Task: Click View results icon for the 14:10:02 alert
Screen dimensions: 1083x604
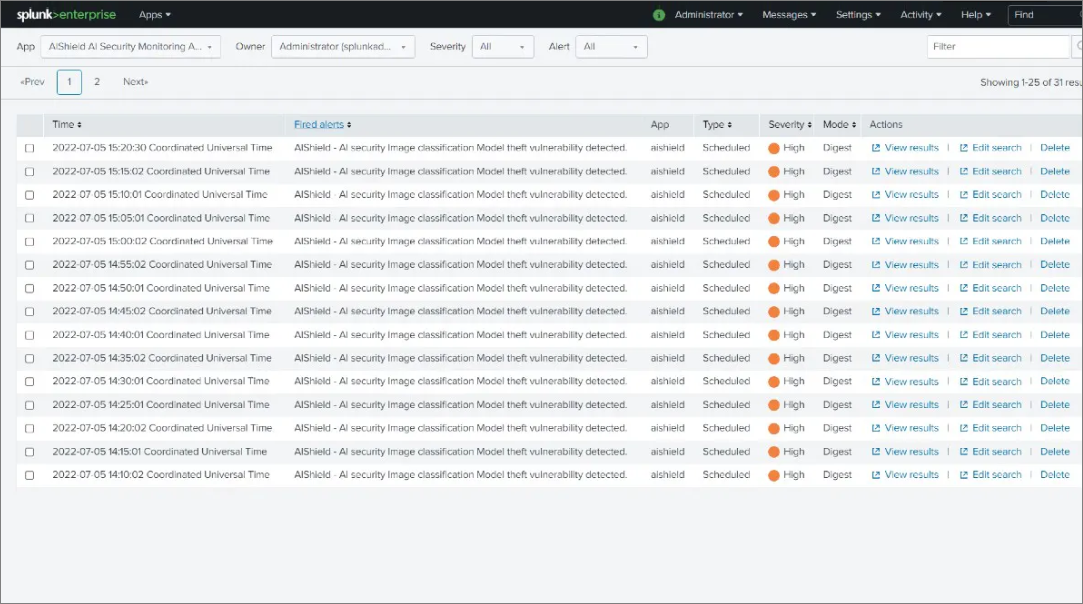Action: point(876,475)
